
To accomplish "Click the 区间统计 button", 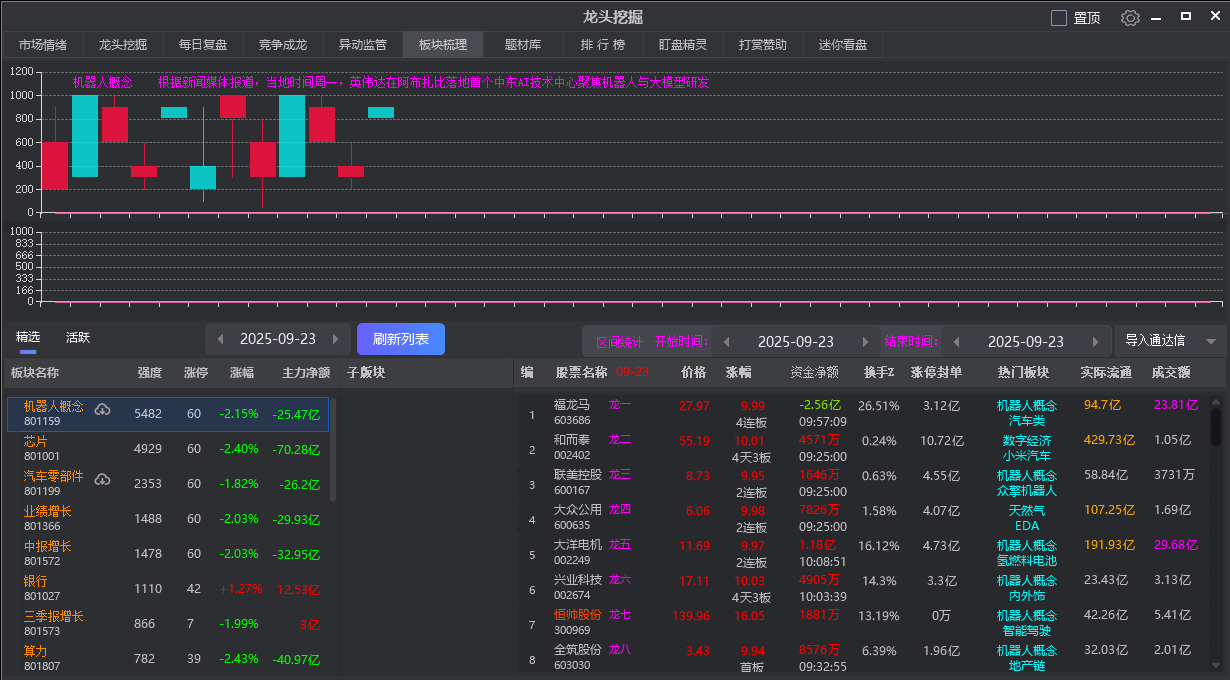I will tap(618, 342).
